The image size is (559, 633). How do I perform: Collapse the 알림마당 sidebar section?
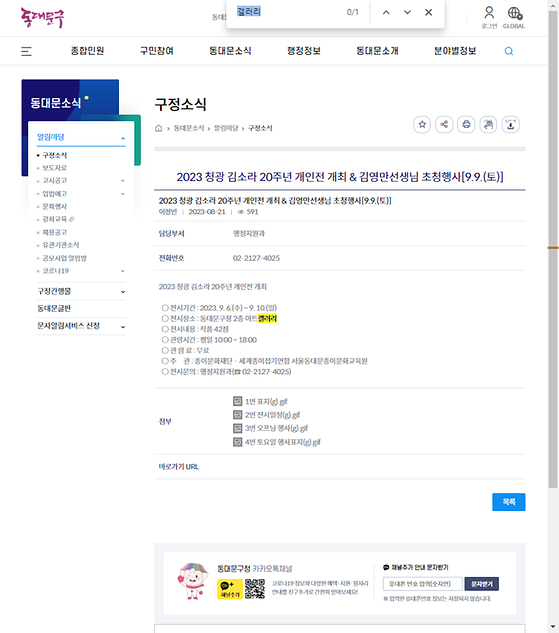tap(81, 137)
